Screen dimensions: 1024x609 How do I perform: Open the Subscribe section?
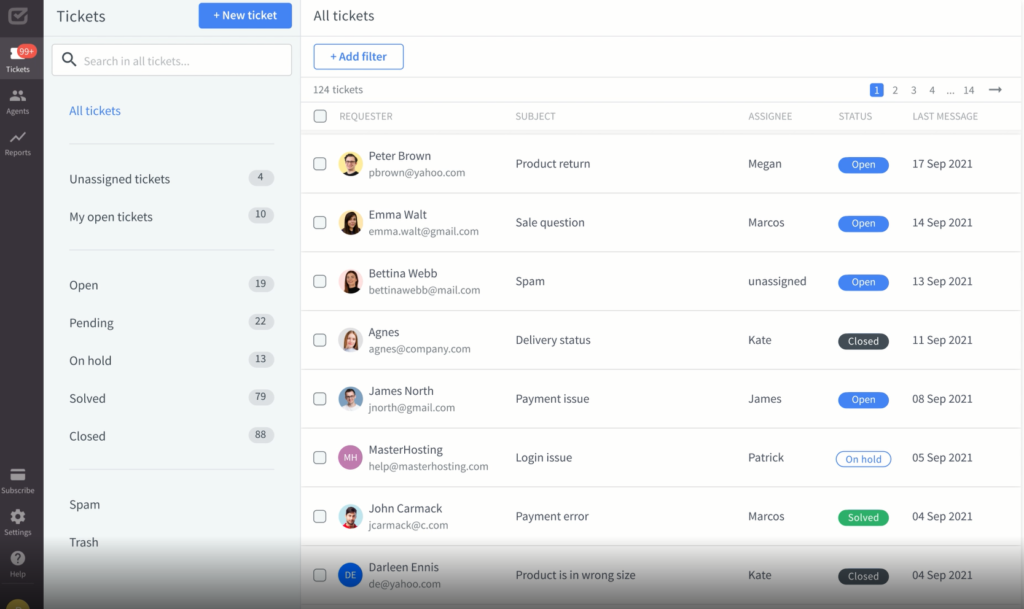(18, 480)
